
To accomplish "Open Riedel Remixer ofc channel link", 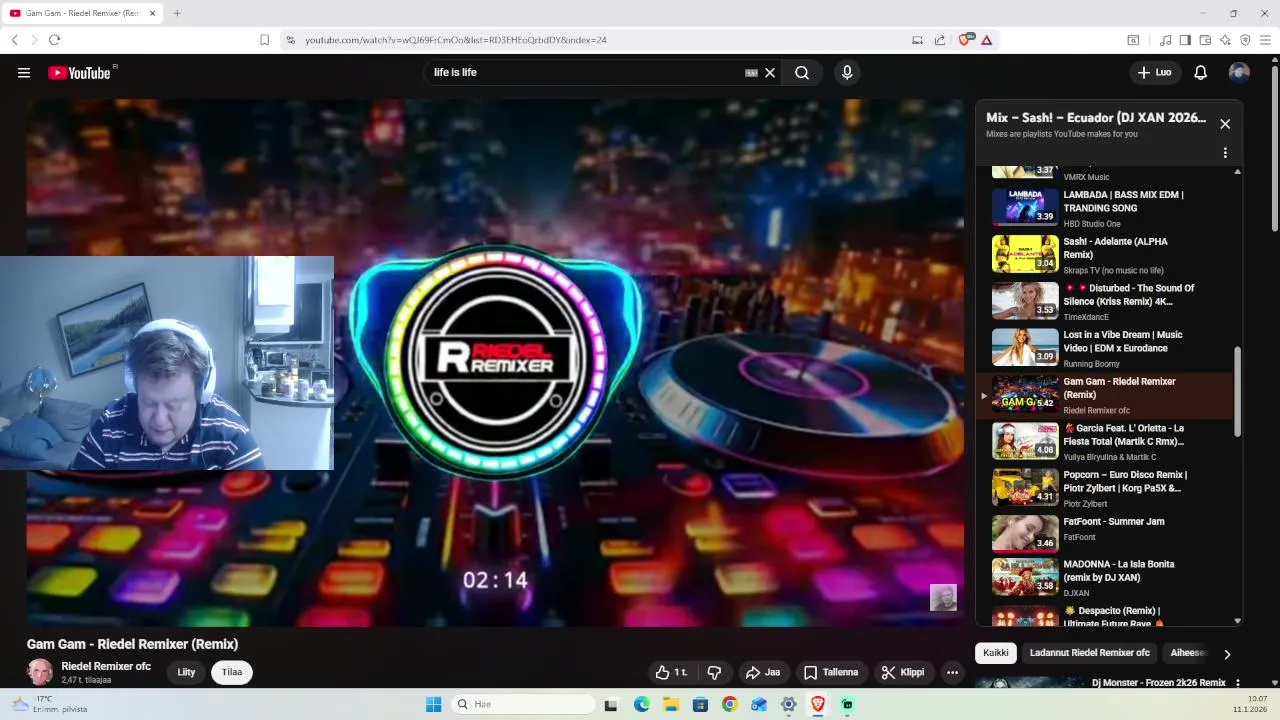I will point(106,666).
